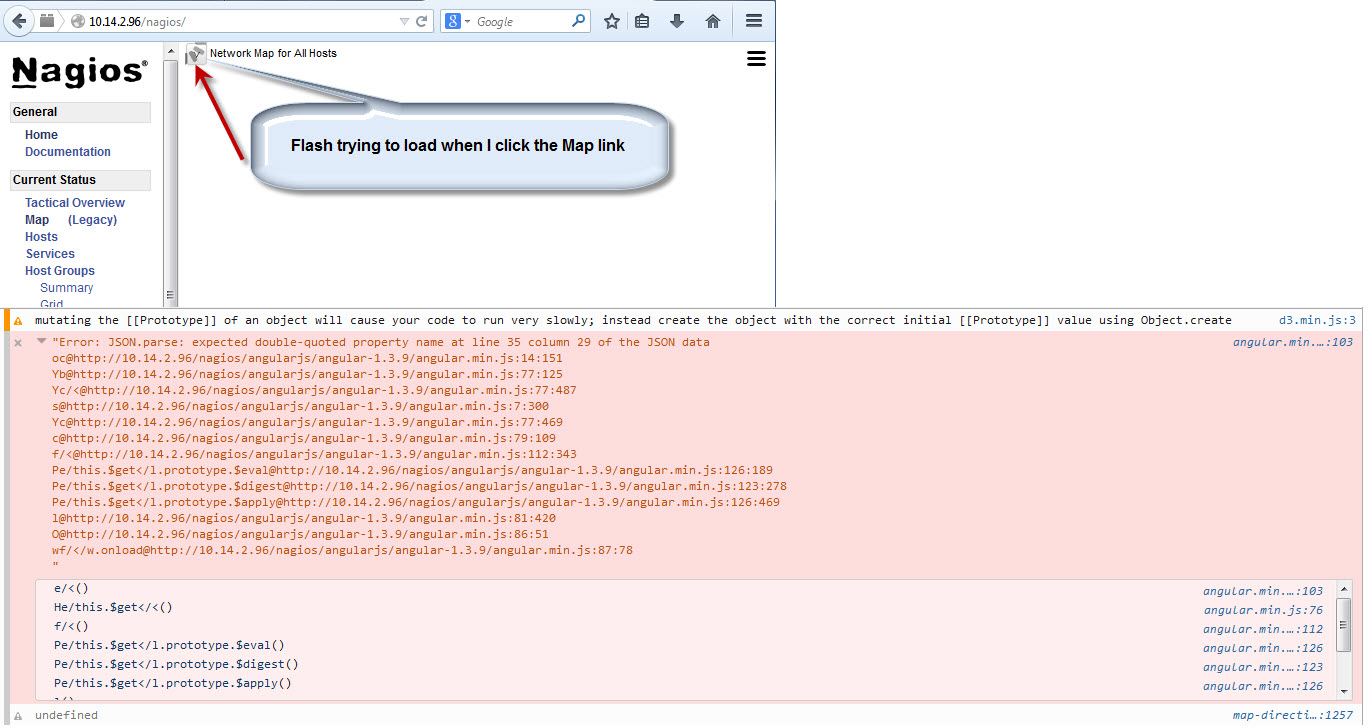Click the l.prototype.$digest() stack frame

tap(176, 664)
